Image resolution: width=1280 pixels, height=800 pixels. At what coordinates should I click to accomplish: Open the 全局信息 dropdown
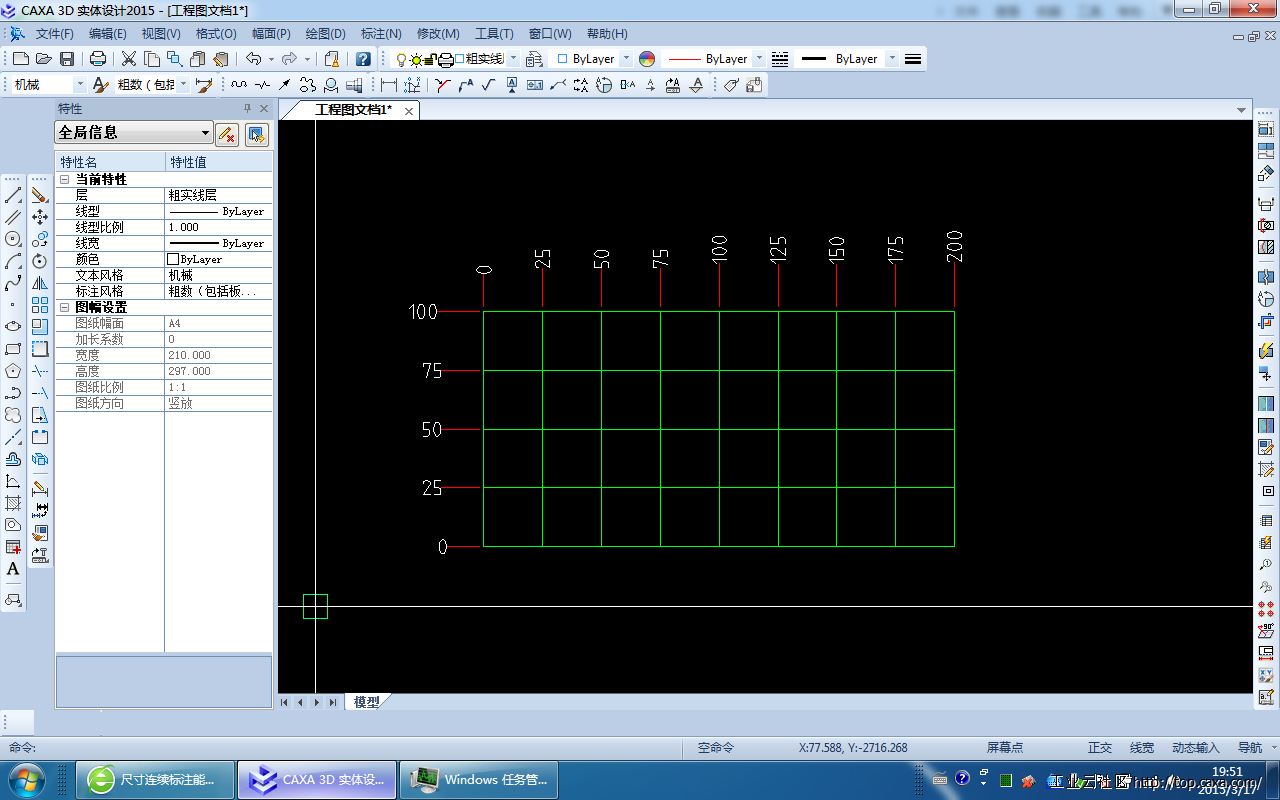tap(205, 133)
